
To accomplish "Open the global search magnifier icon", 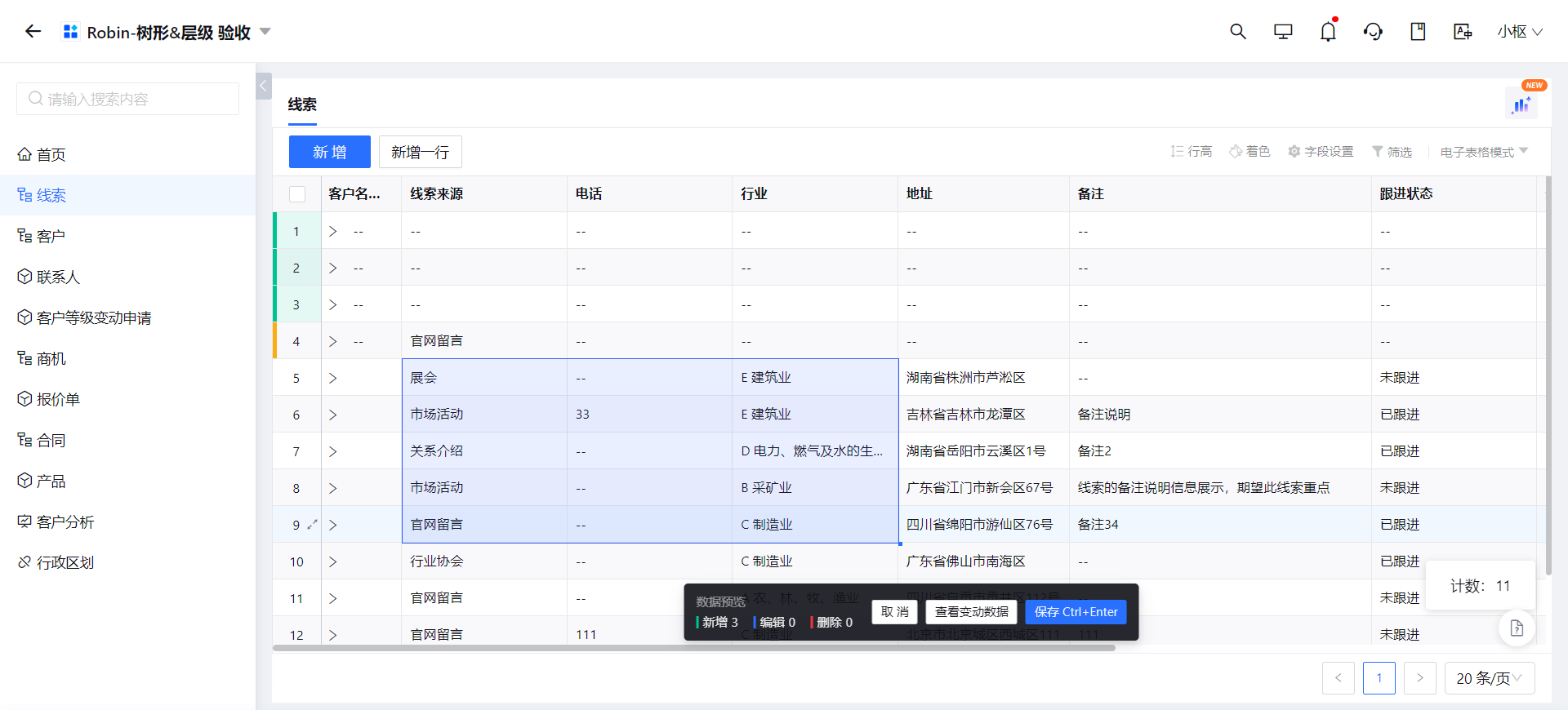I will tap(1238, 31).
